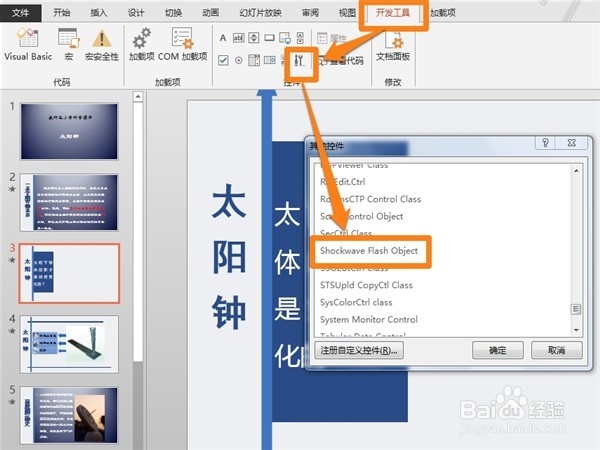Insert a Command Button control
The width and height of the screenshot is (600, 450).
269,38
